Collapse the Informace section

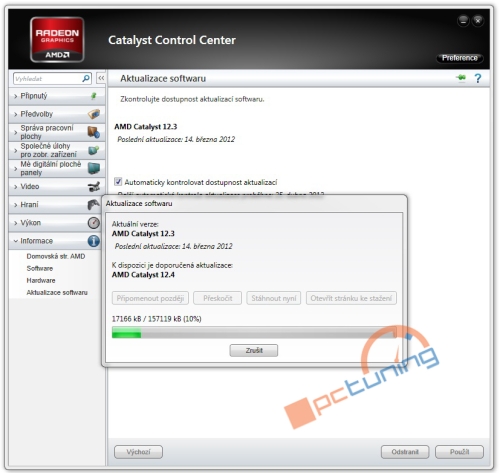pyautogui.click(x=55, y=241)
